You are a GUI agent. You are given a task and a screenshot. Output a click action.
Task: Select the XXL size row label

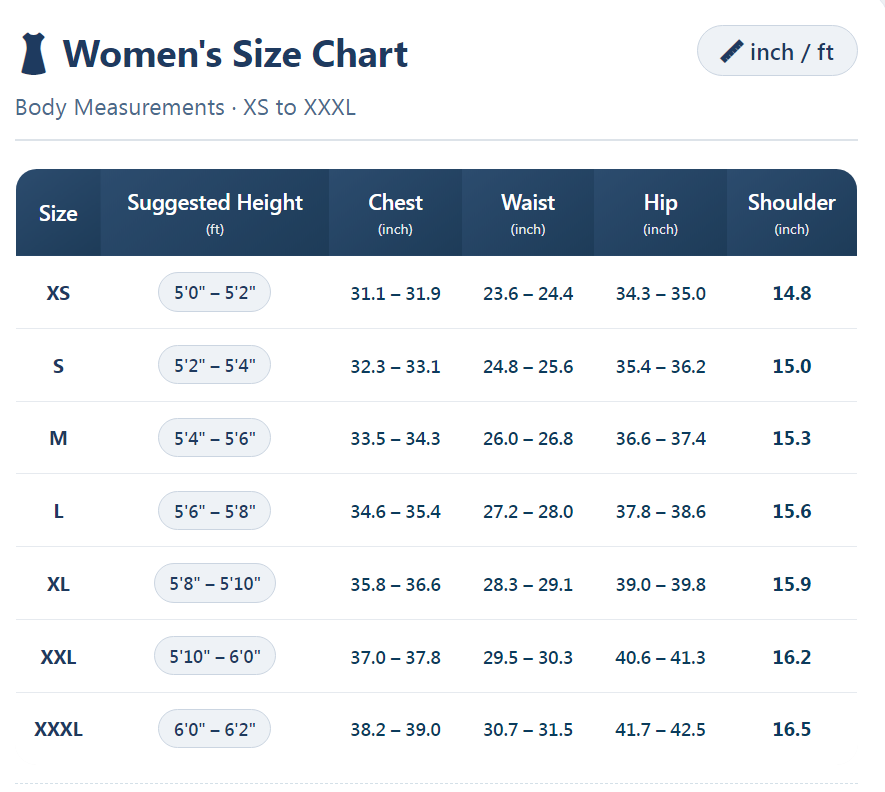[58, 657]
